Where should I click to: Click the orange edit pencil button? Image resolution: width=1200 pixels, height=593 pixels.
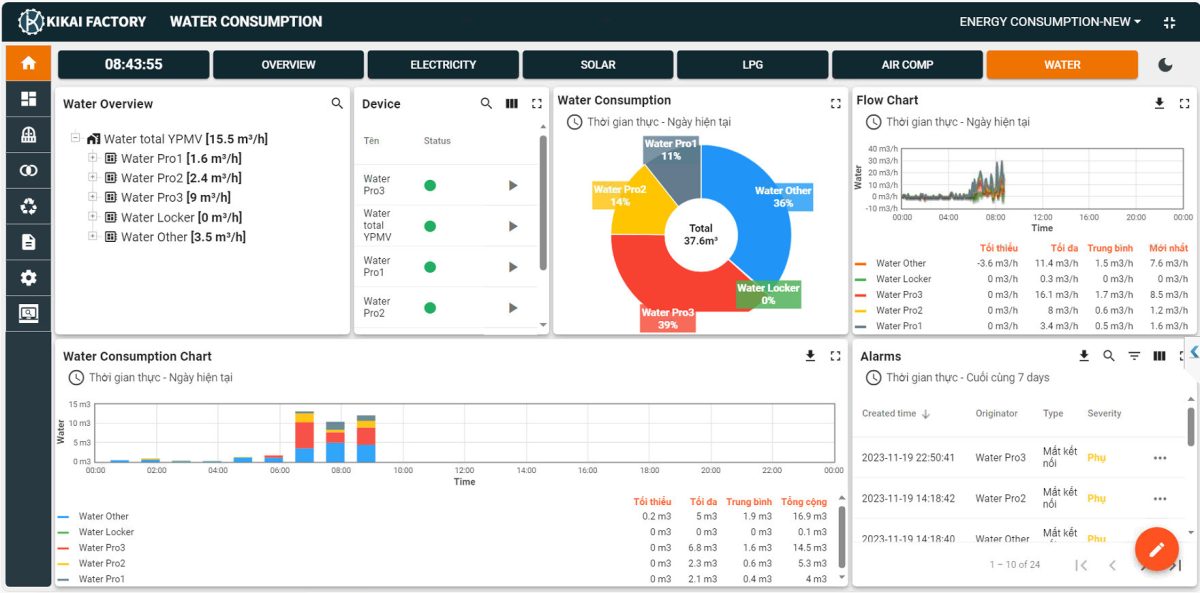1156,549
